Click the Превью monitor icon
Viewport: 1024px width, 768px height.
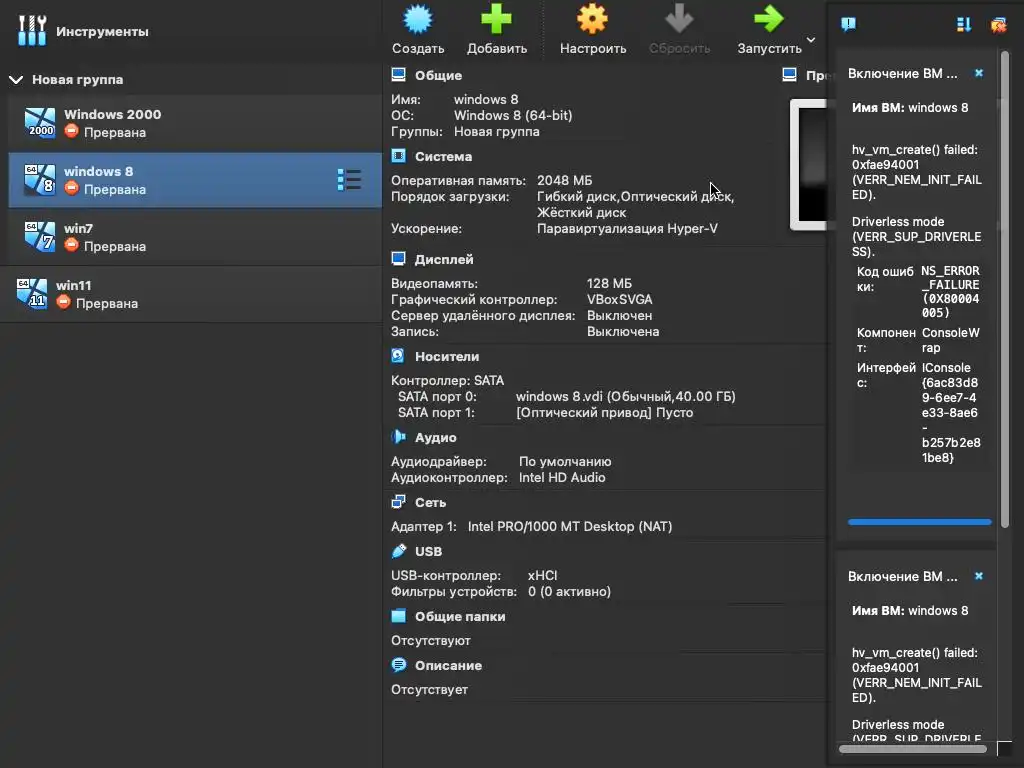click(x=789, y=74)
